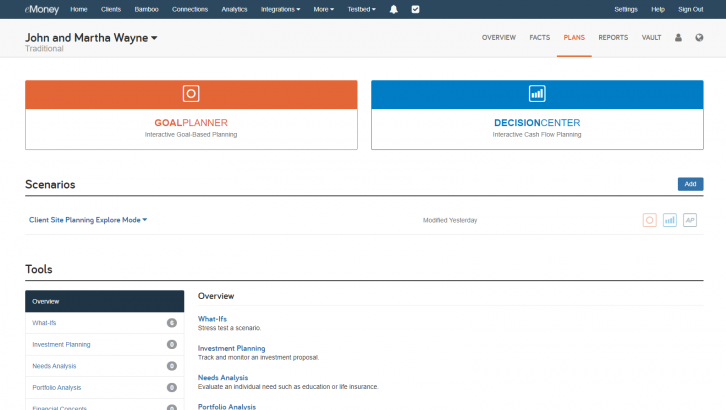Image resolution: width=726 pixels, height=410 pixels.
Task: Click the Decision Center chart icon in blue banner
Action: coord(537,93)
